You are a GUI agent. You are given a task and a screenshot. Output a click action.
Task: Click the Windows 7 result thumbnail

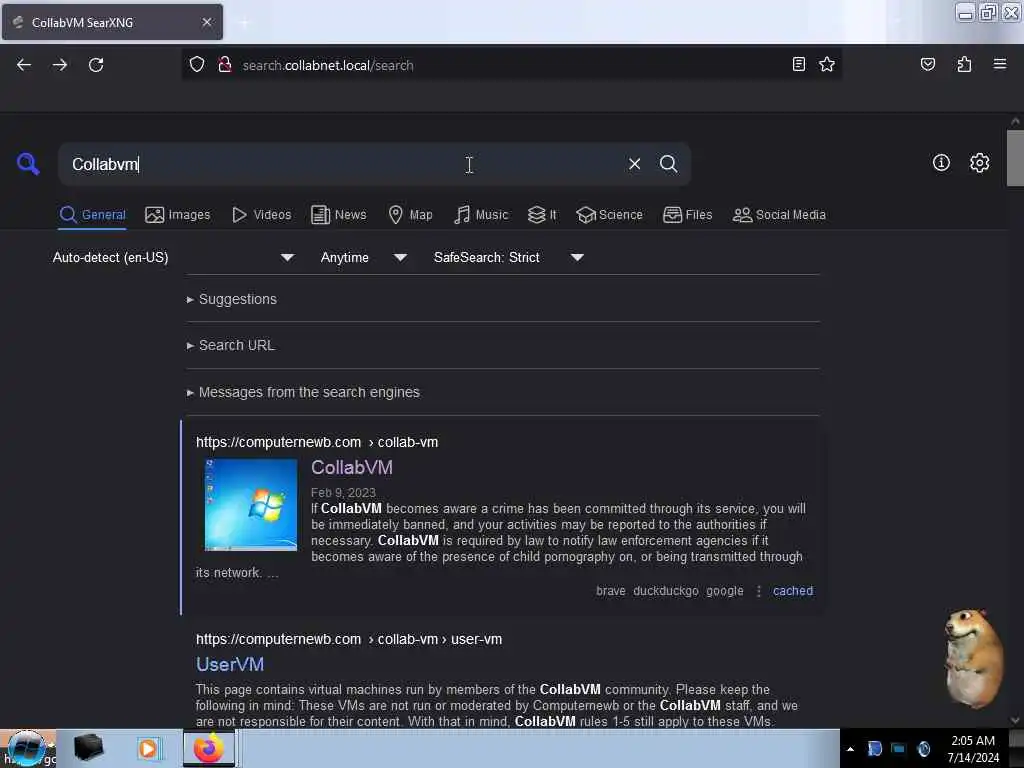251,504
